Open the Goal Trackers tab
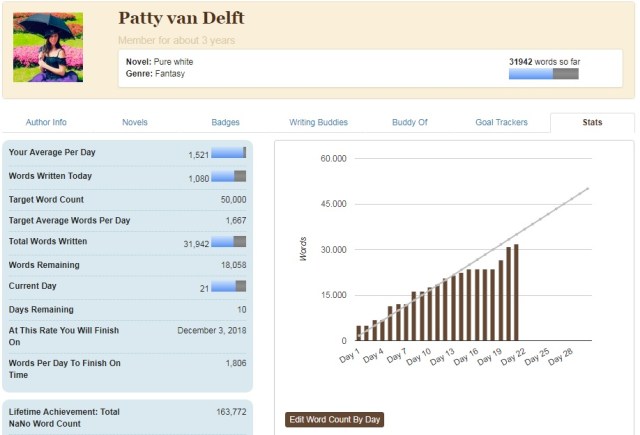 point(501,122)
